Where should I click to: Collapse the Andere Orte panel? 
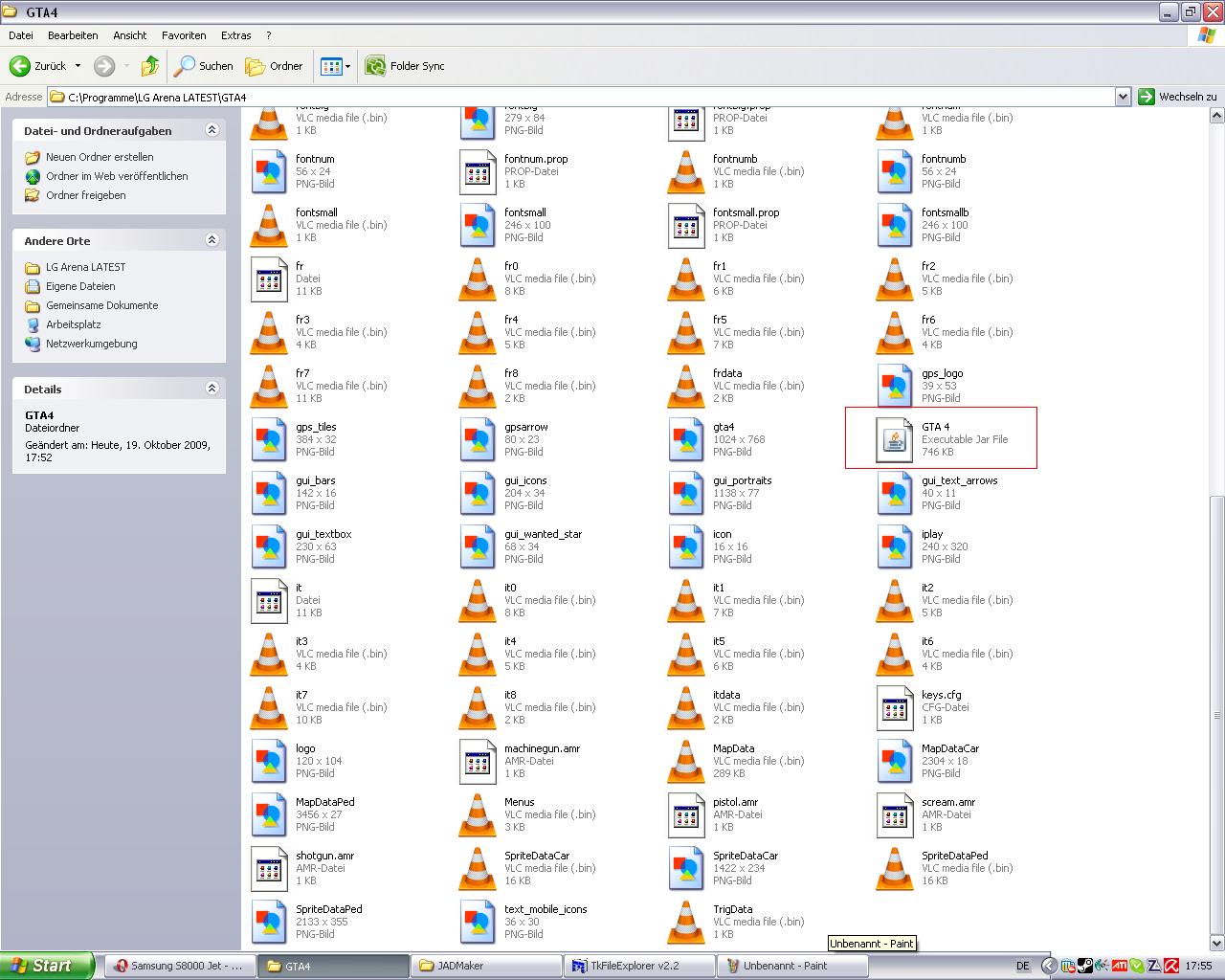coord(212,240)
